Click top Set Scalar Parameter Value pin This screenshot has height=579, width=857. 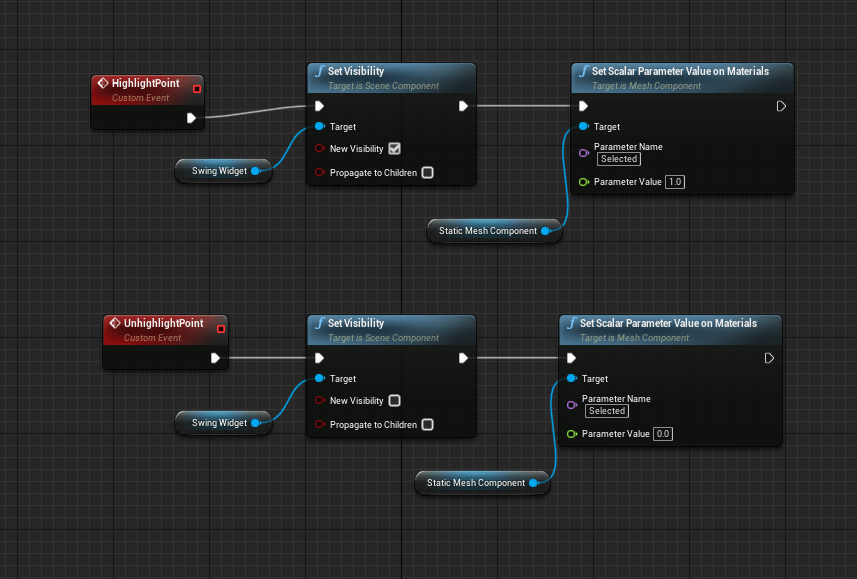584,182
